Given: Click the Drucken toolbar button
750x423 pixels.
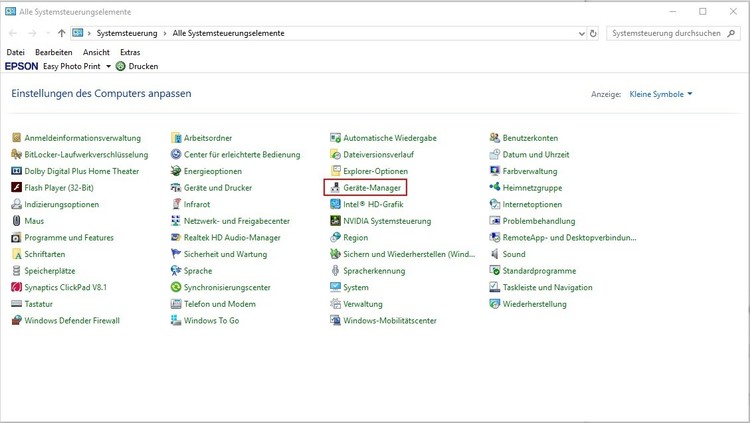Looking at the screenshot, I should 137,66.
